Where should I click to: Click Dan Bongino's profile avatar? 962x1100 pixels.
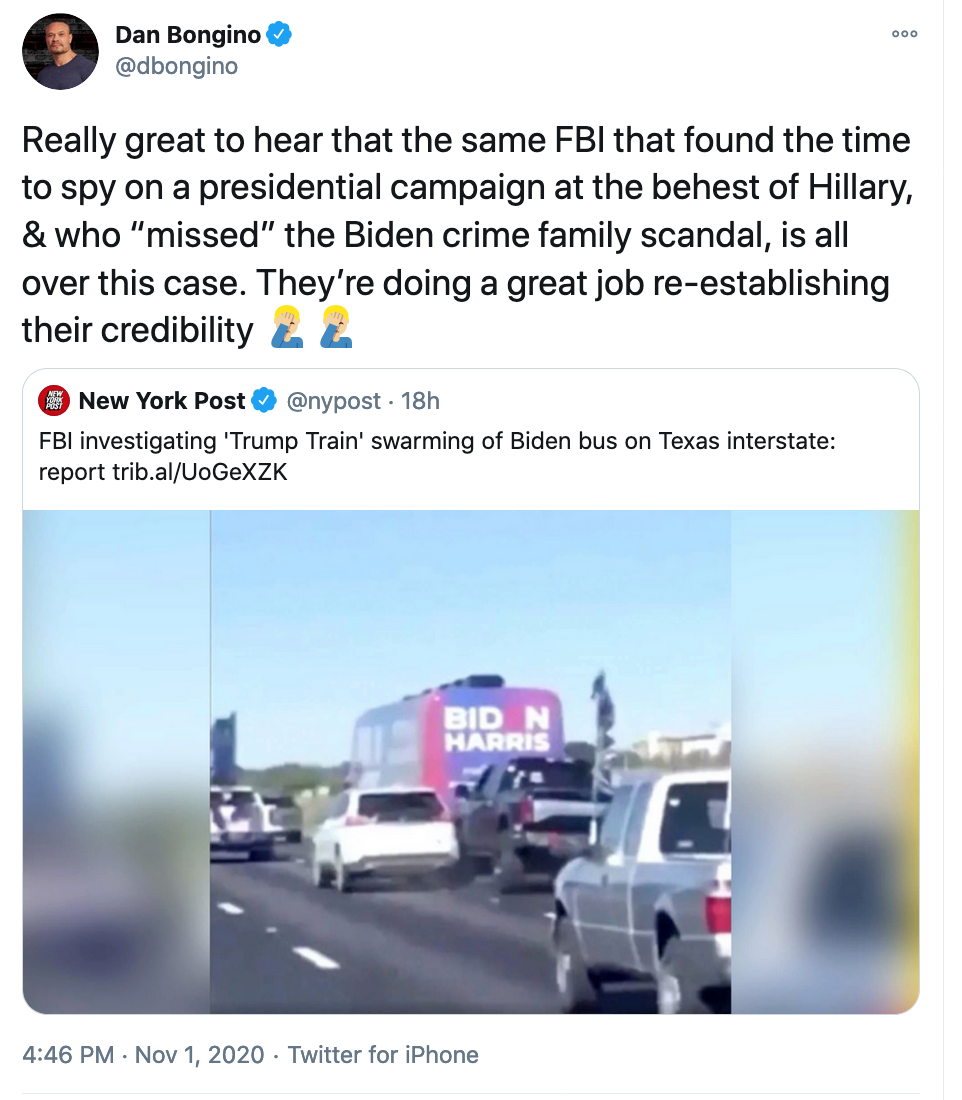point(60,52)
